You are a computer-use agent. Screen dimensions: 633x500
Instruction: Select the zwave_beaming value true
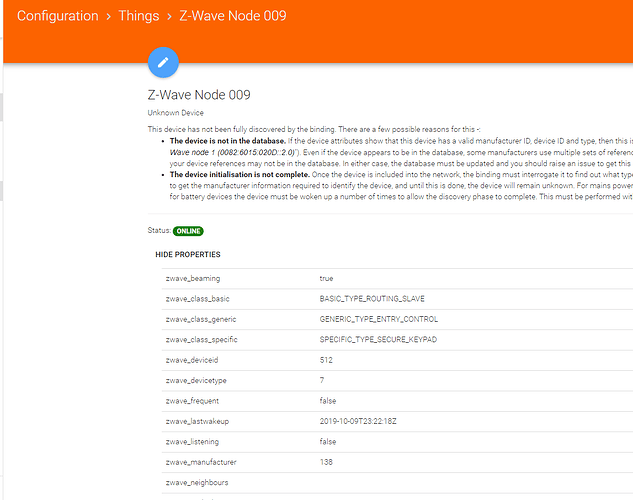coord(326,278)
